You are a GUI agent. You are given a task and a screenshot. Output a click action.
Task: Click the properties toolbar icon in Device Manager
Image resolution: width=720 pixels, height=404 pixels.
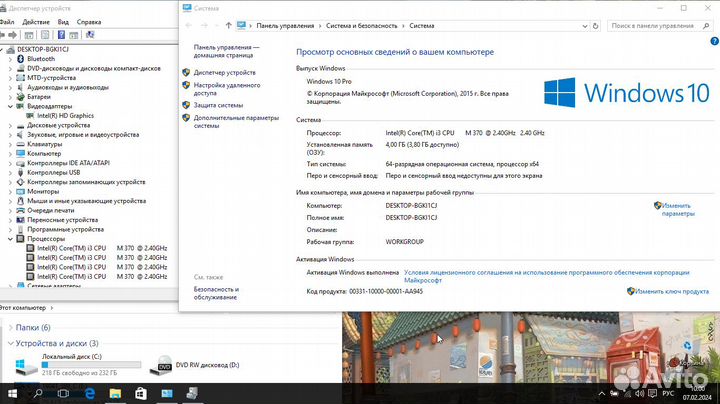45,35
